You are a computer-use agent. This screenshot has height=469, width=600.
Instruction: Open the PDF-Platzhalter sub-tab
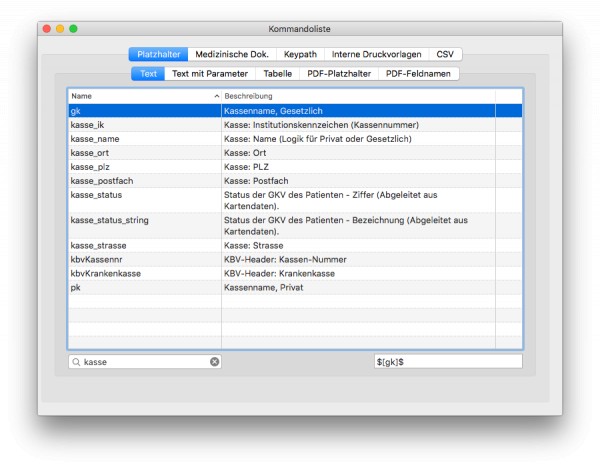tap(339, 74)
